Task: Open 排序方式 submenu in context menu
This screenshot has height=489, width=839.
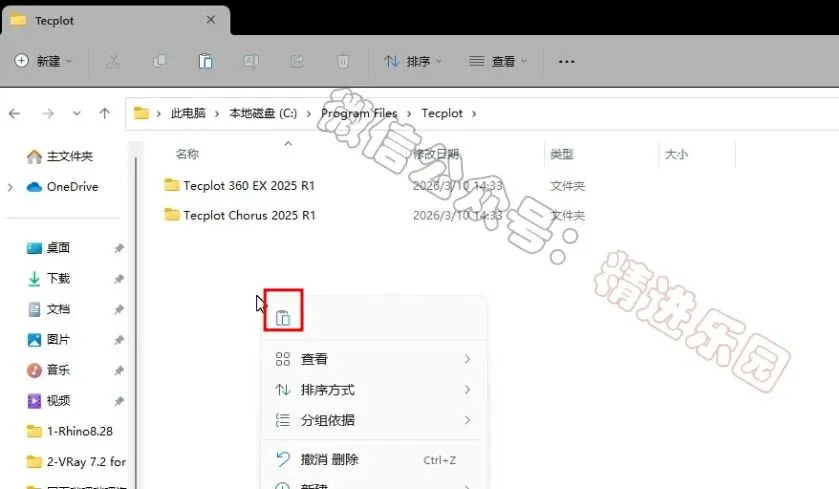Action: (373, 389)
